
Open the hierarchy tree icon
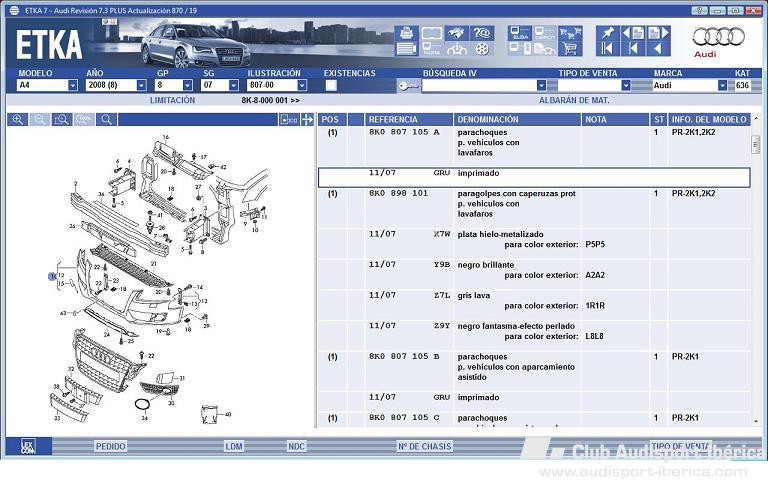[456, 48]
